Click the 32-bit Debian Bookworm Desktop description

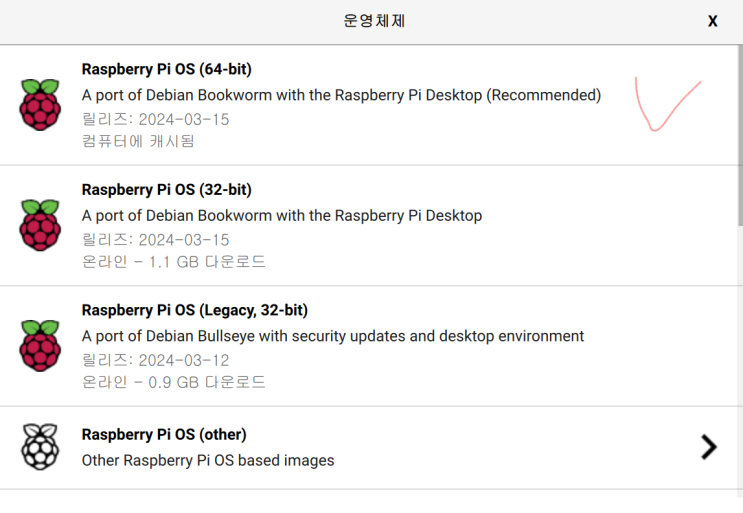pyautogui.click(x=282, y=216)
